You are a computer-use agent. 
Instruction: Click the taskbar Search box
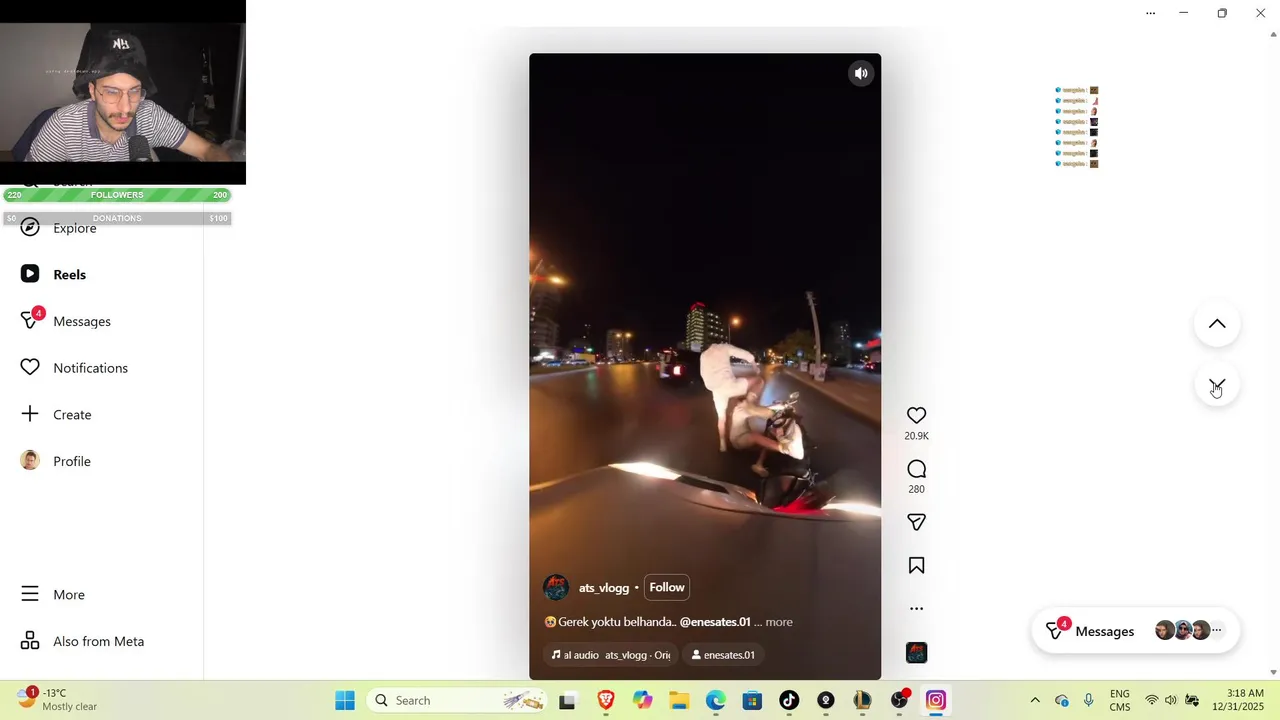[x=458, y=700]
